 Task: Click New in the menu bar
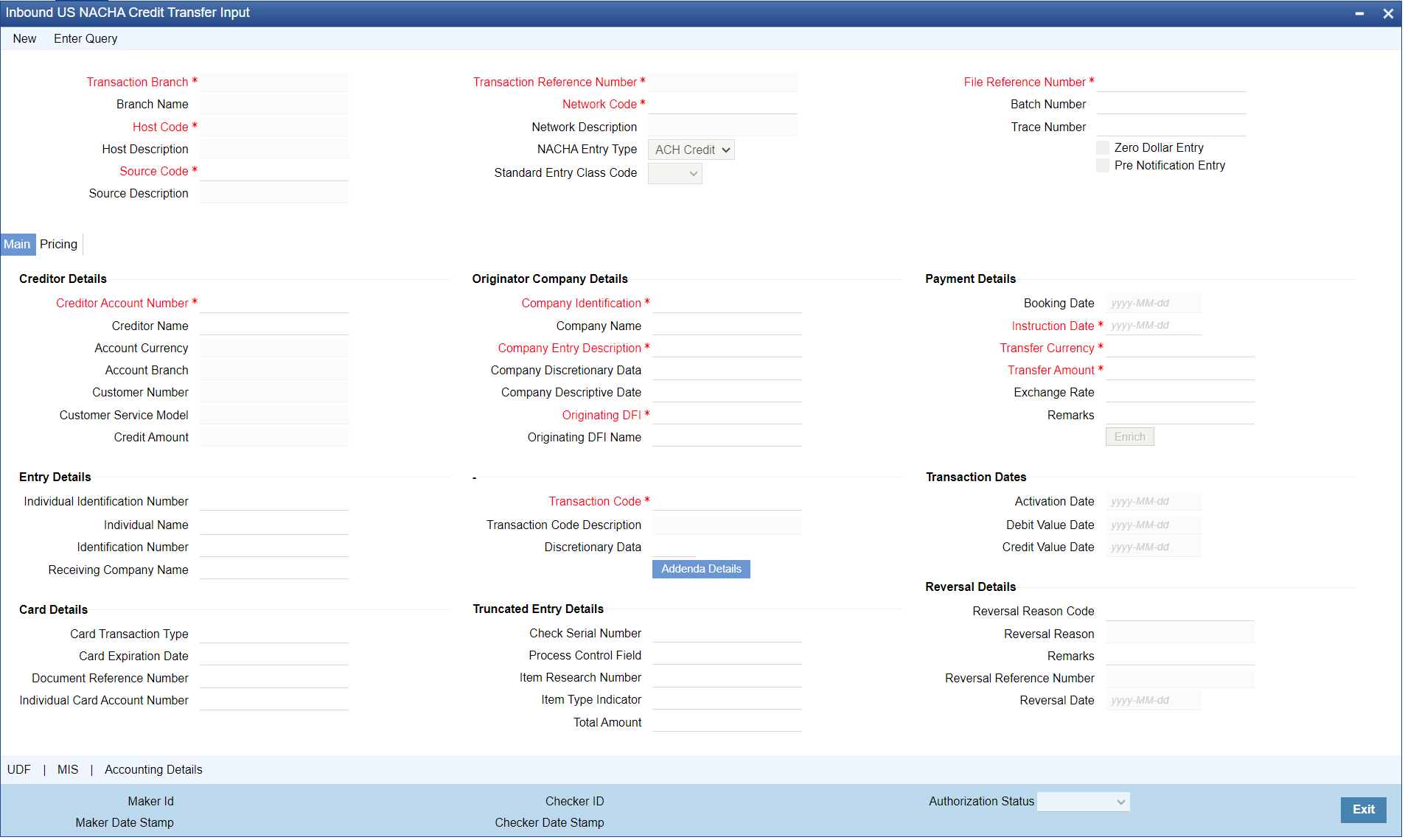tap(24, 39)
